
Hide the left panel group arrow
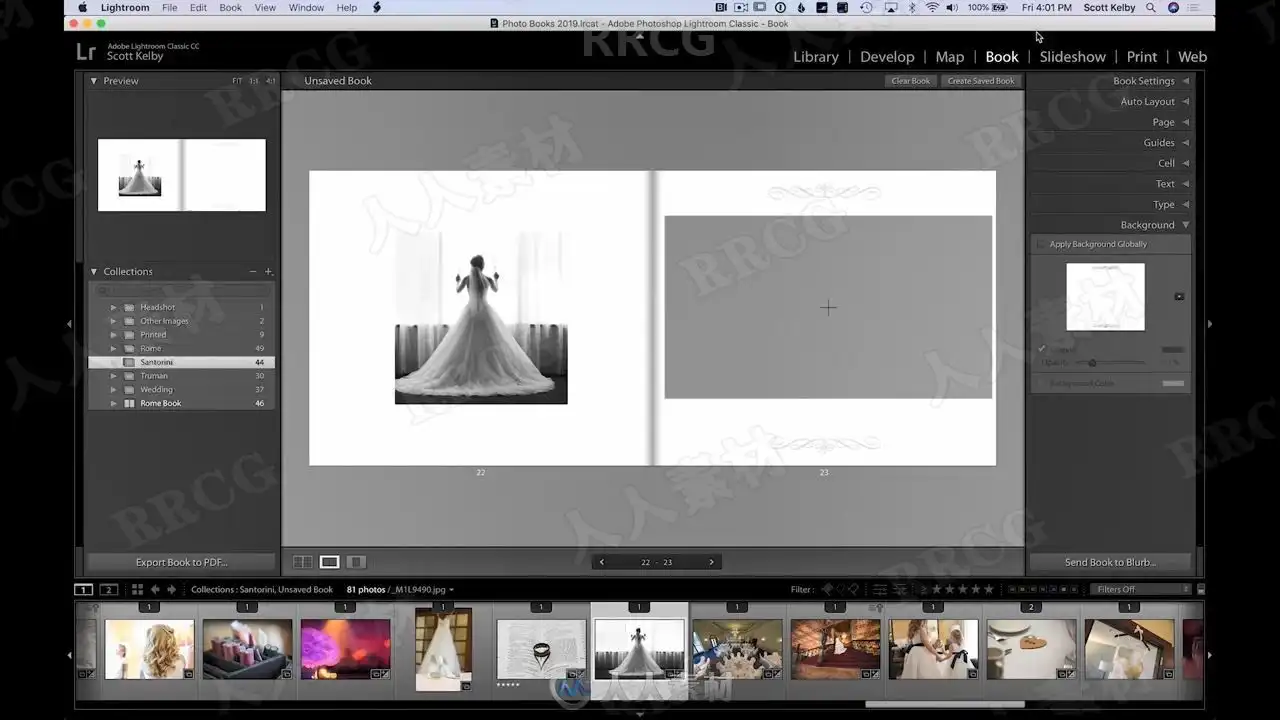tap(69, 324)
